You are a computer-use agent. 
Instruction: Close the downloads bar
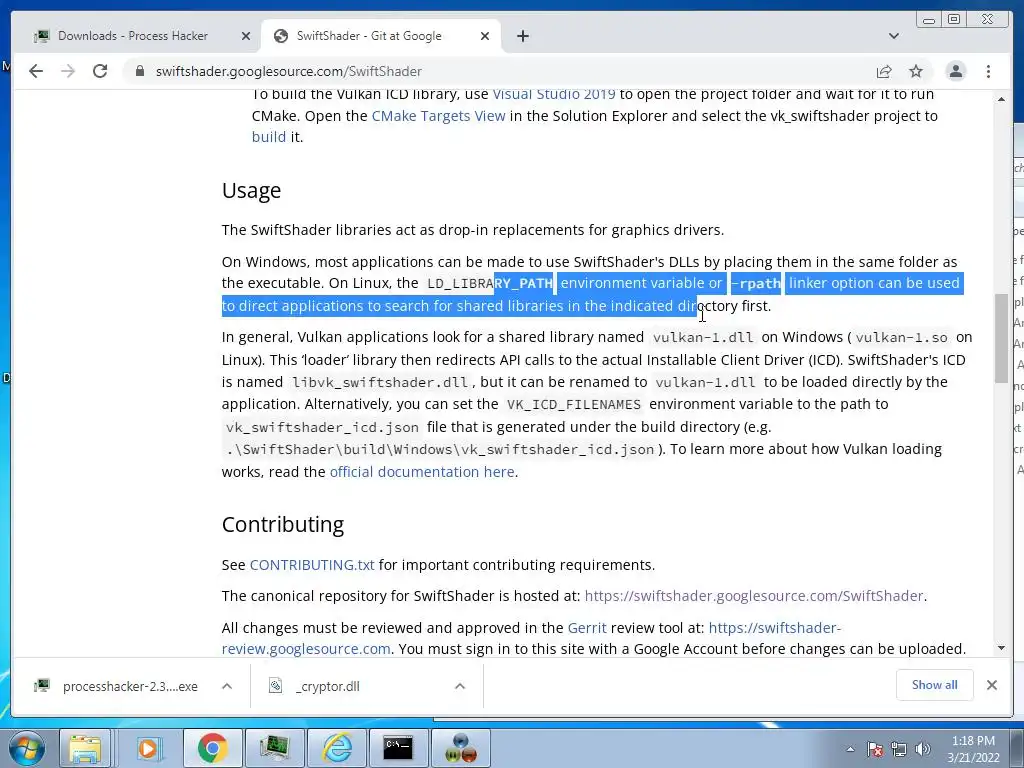pos(992,685)
